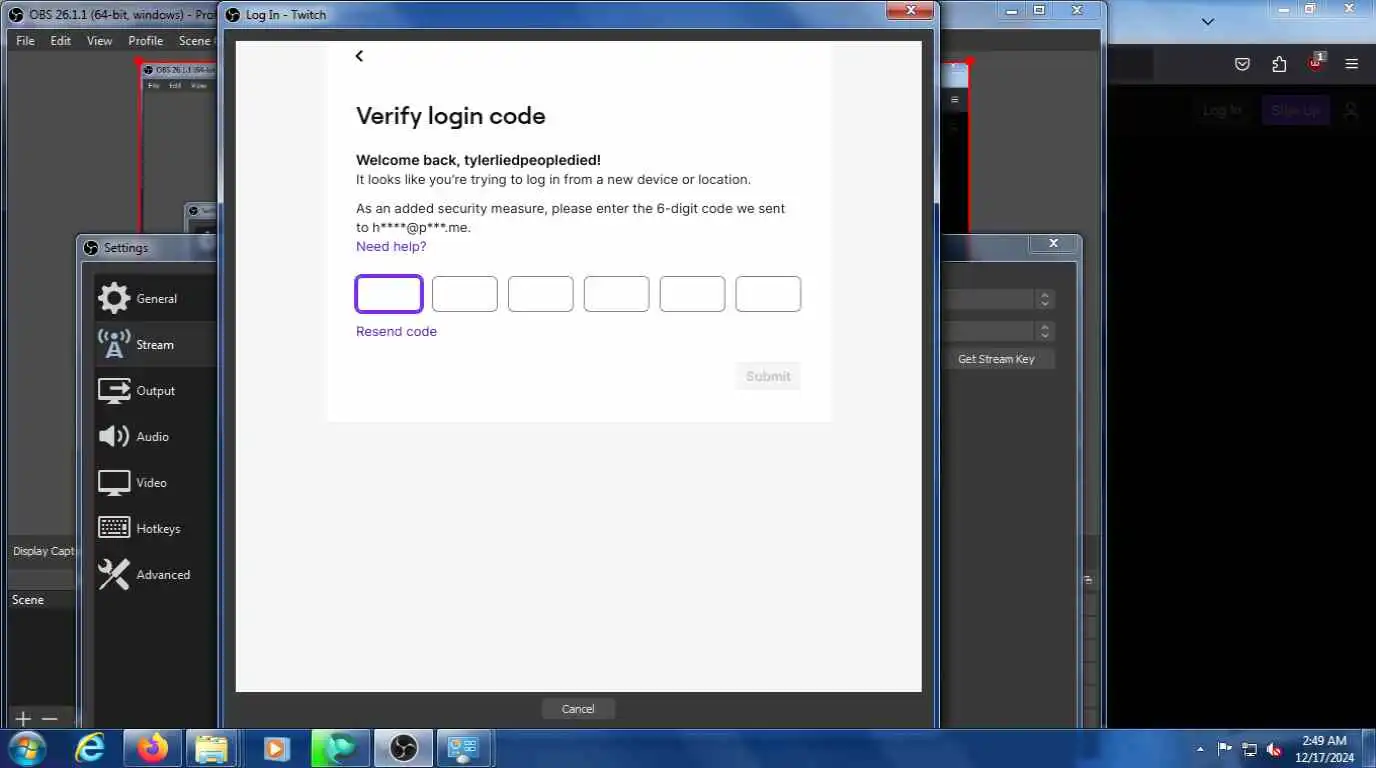Open Windows Explorer from the taskbar
Screen dimensions: 1376x768
[x=213, y=748]
